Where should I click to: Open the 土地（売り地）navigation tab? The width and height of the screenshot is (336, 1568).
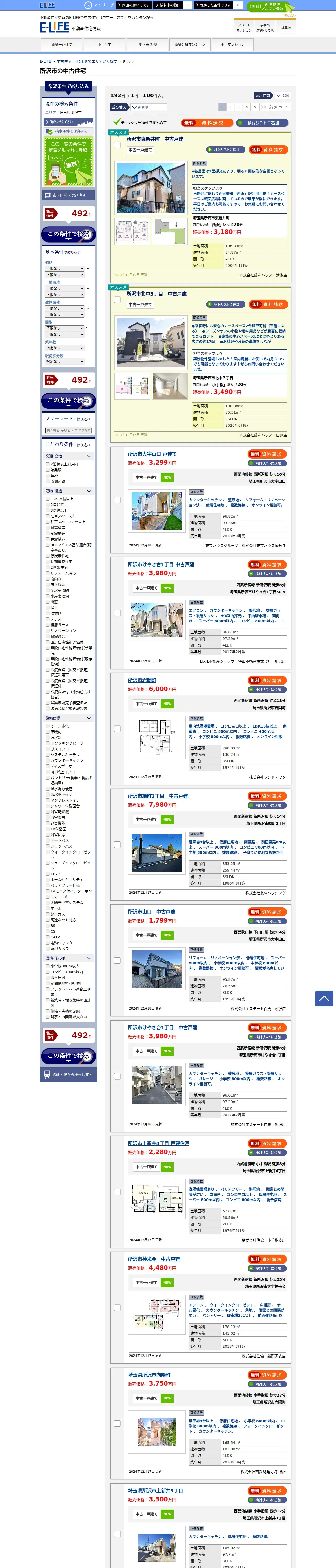147,44
